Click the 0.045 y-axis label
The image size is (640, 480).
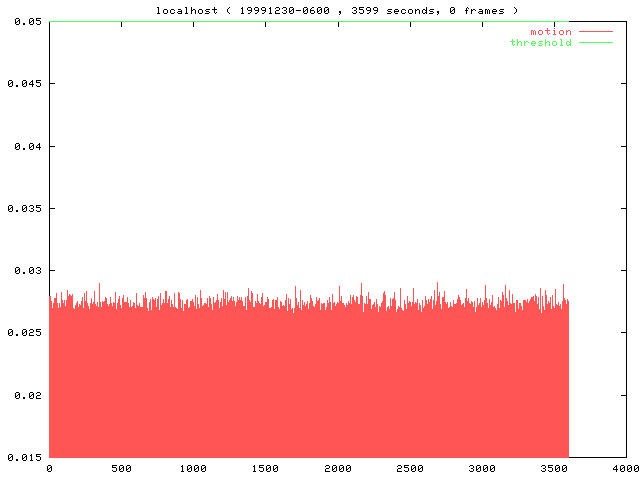click(x=17, y=83)
